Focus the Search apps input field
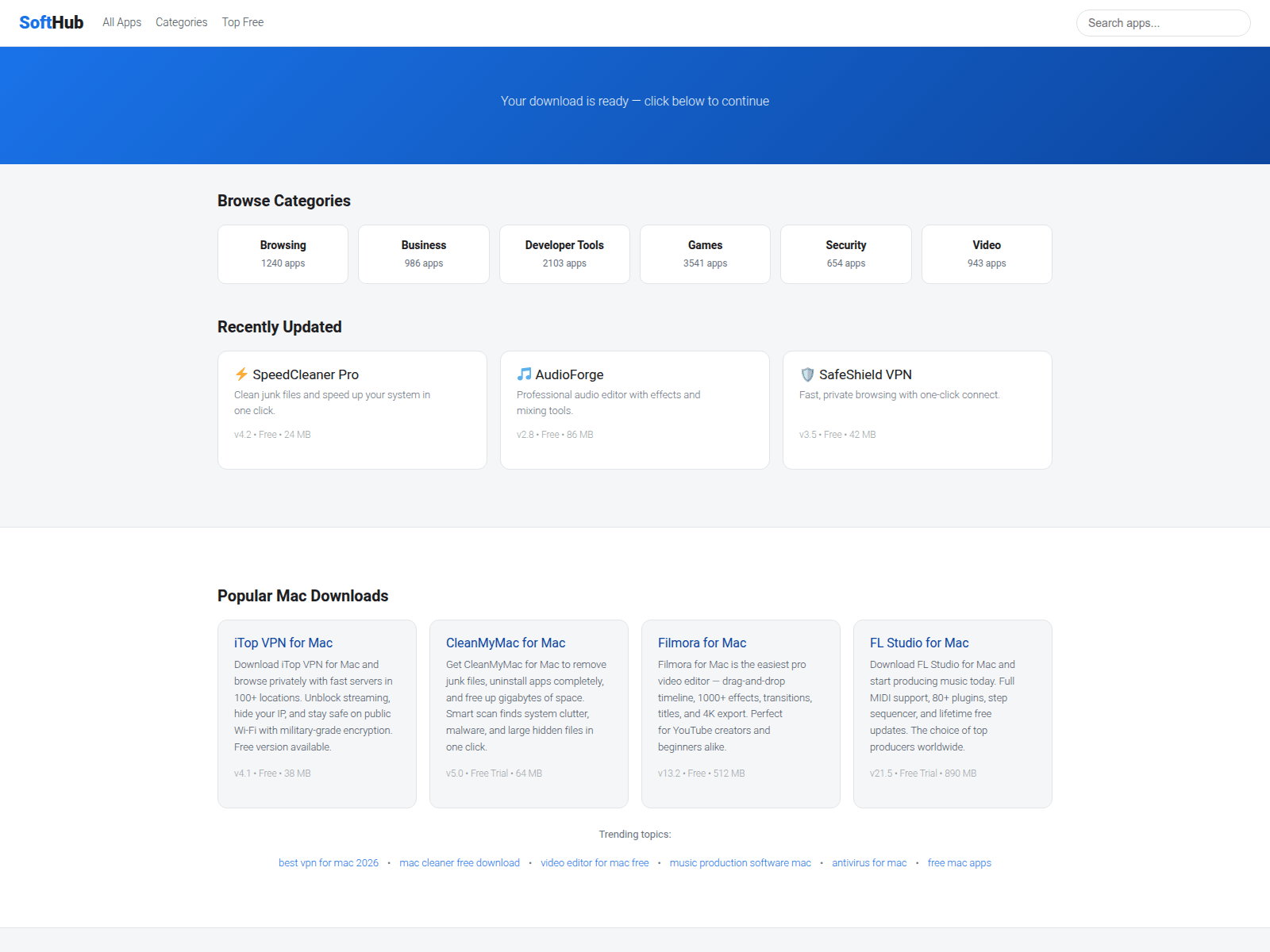 pyautogui.click(x=1163, y=23)
